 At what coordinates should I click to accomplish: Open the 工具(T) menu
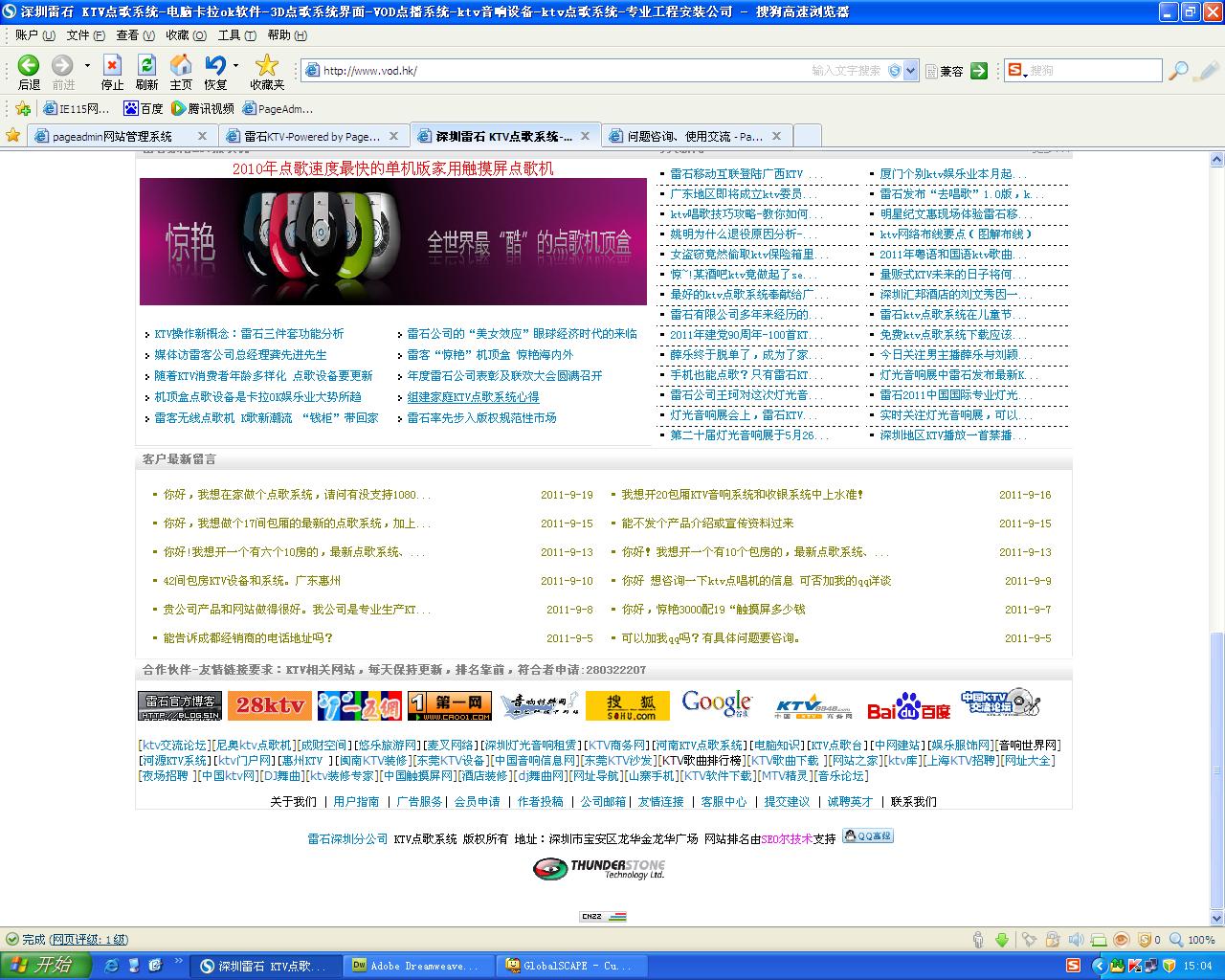click(236, 35)
